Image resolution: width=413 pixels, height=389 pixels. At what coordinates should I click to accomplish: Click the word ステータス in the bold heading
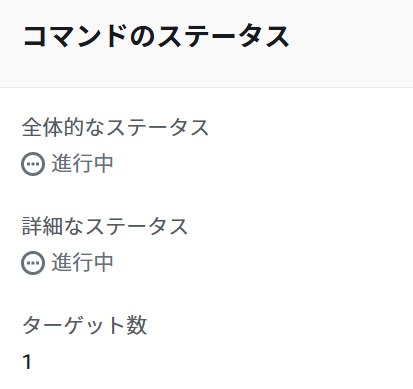point(223,36)
